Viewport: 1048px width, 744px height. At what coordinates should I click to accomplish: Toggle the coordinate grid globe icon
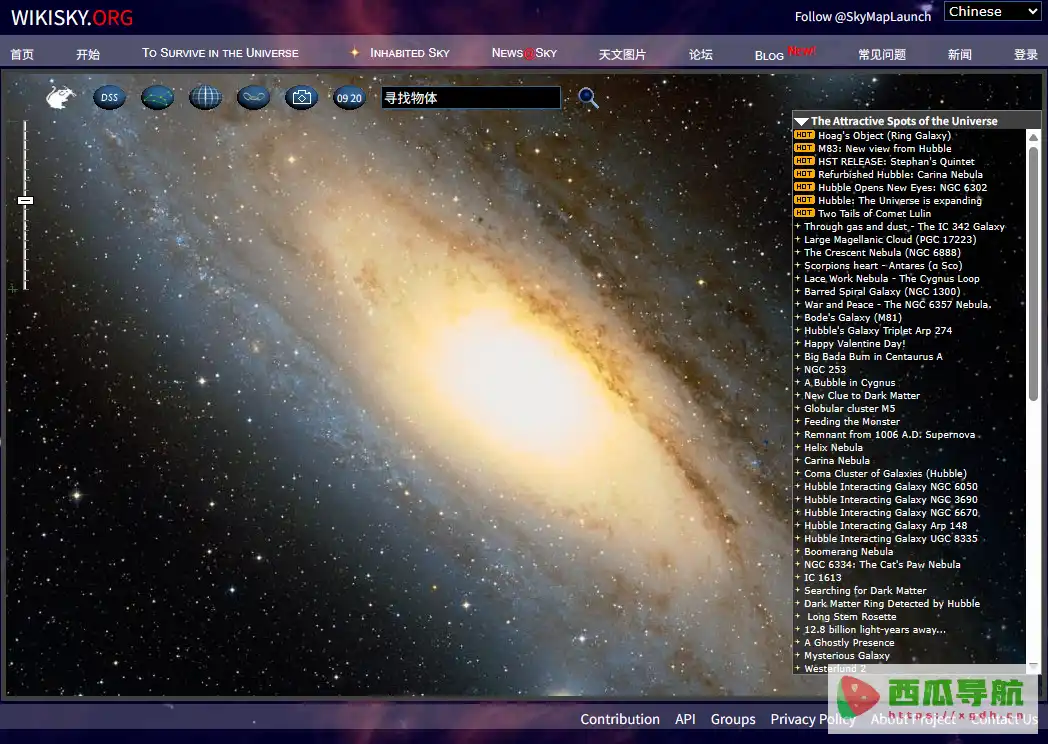pos(205,98)
